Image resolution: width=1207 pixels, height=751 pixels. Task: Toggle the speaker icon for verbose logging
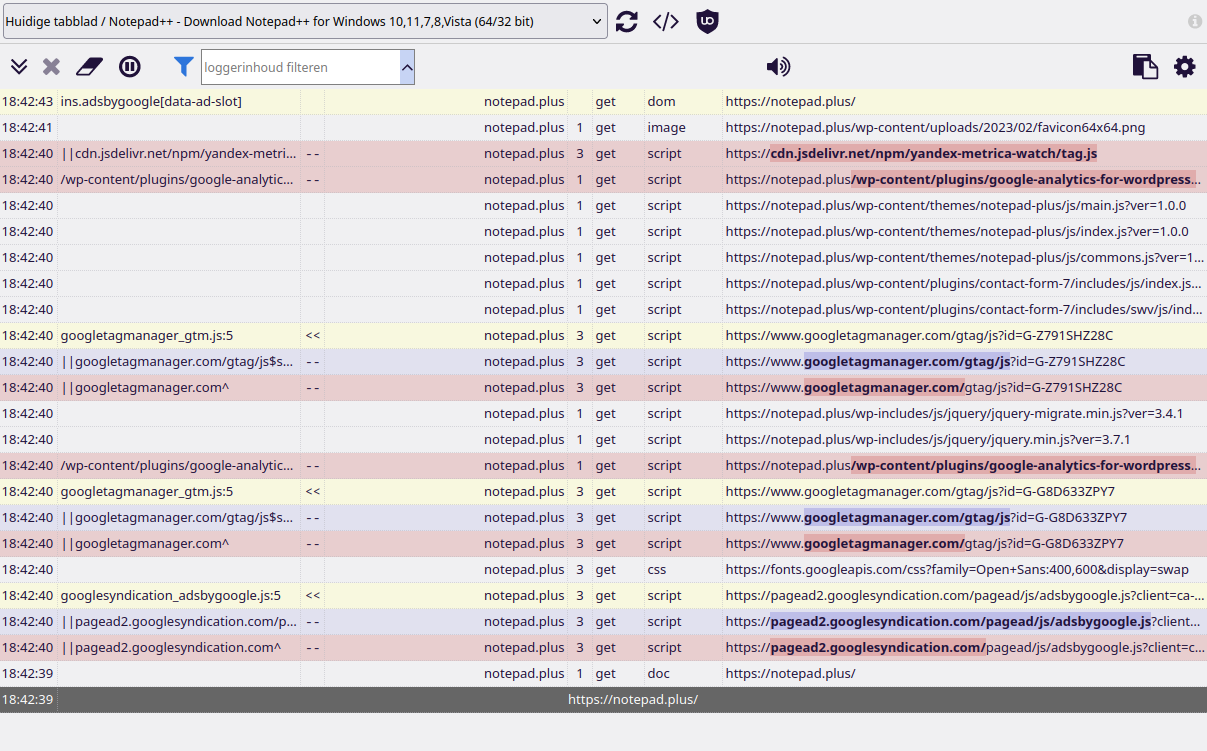click(777, 67)
